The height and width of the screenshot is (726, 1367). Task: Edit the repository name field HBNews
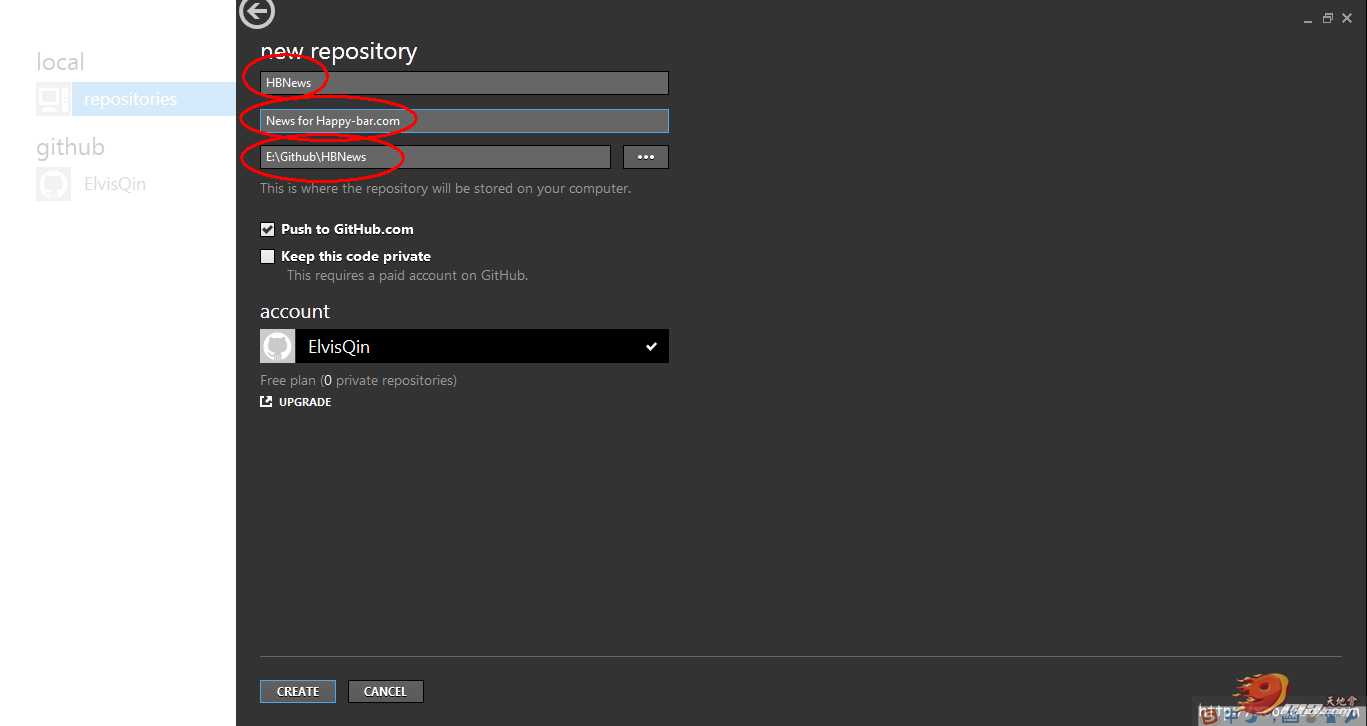click(464, 83)
